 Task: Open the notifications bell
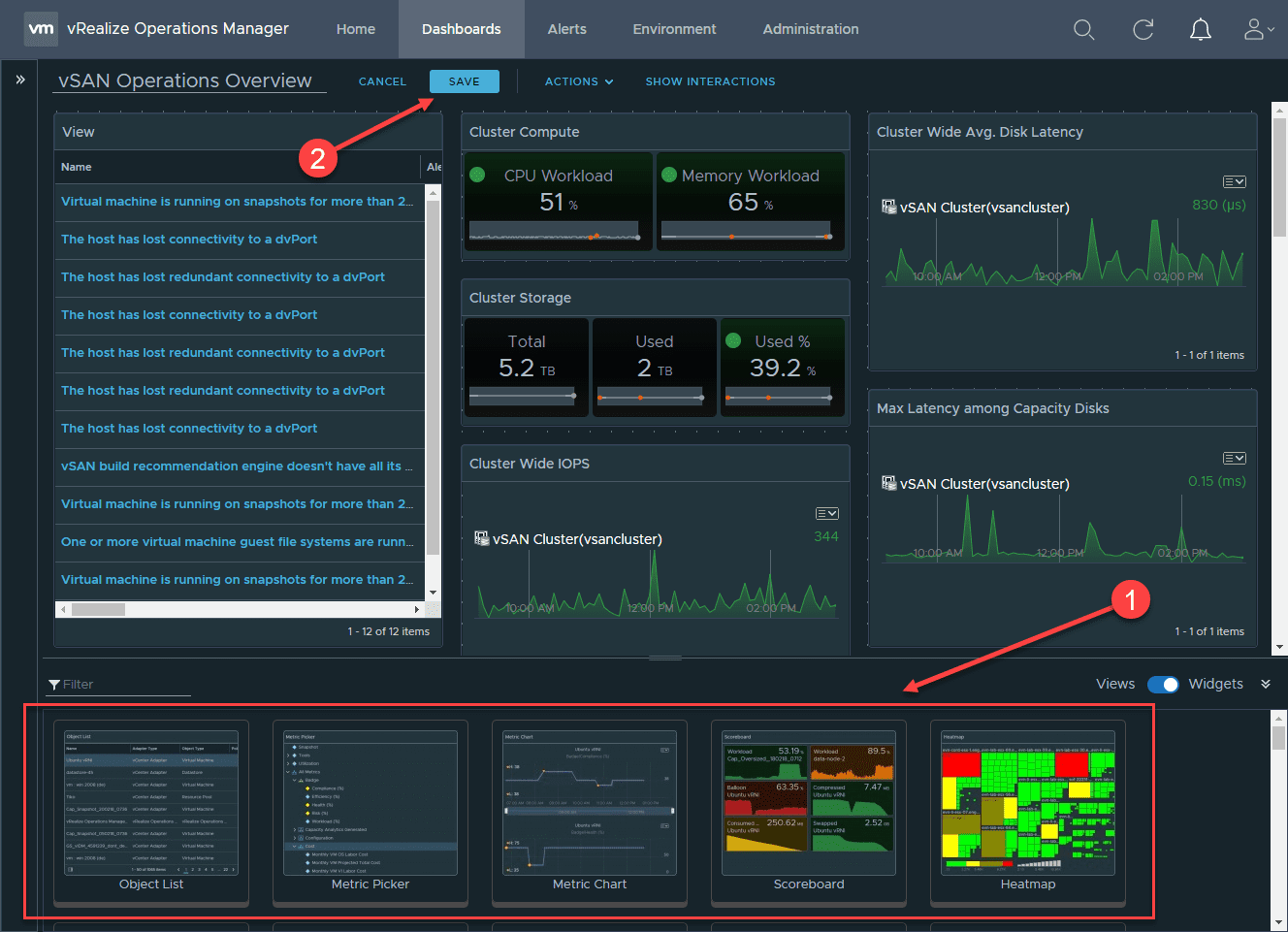(x=1200, y=29)
